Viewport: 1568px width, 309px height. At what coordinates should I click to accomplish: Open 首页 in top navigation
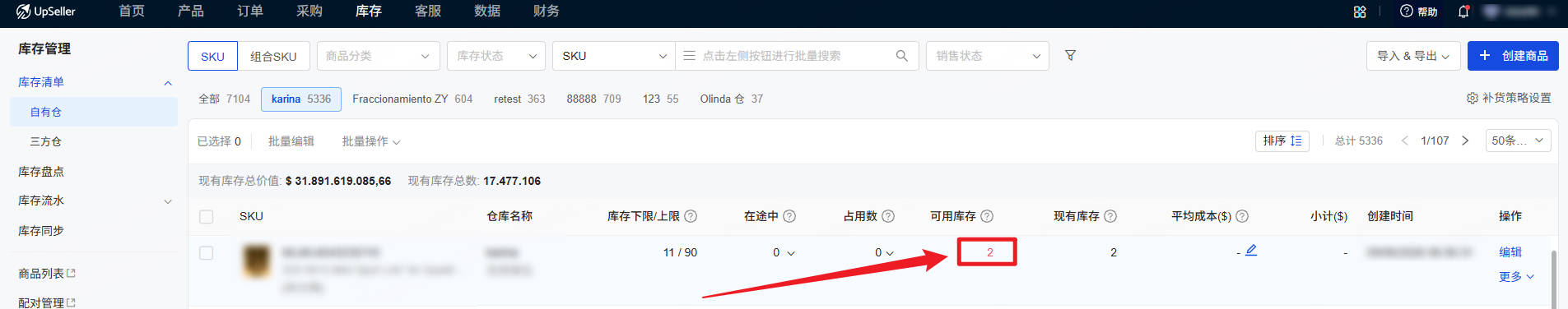[132, 12]
